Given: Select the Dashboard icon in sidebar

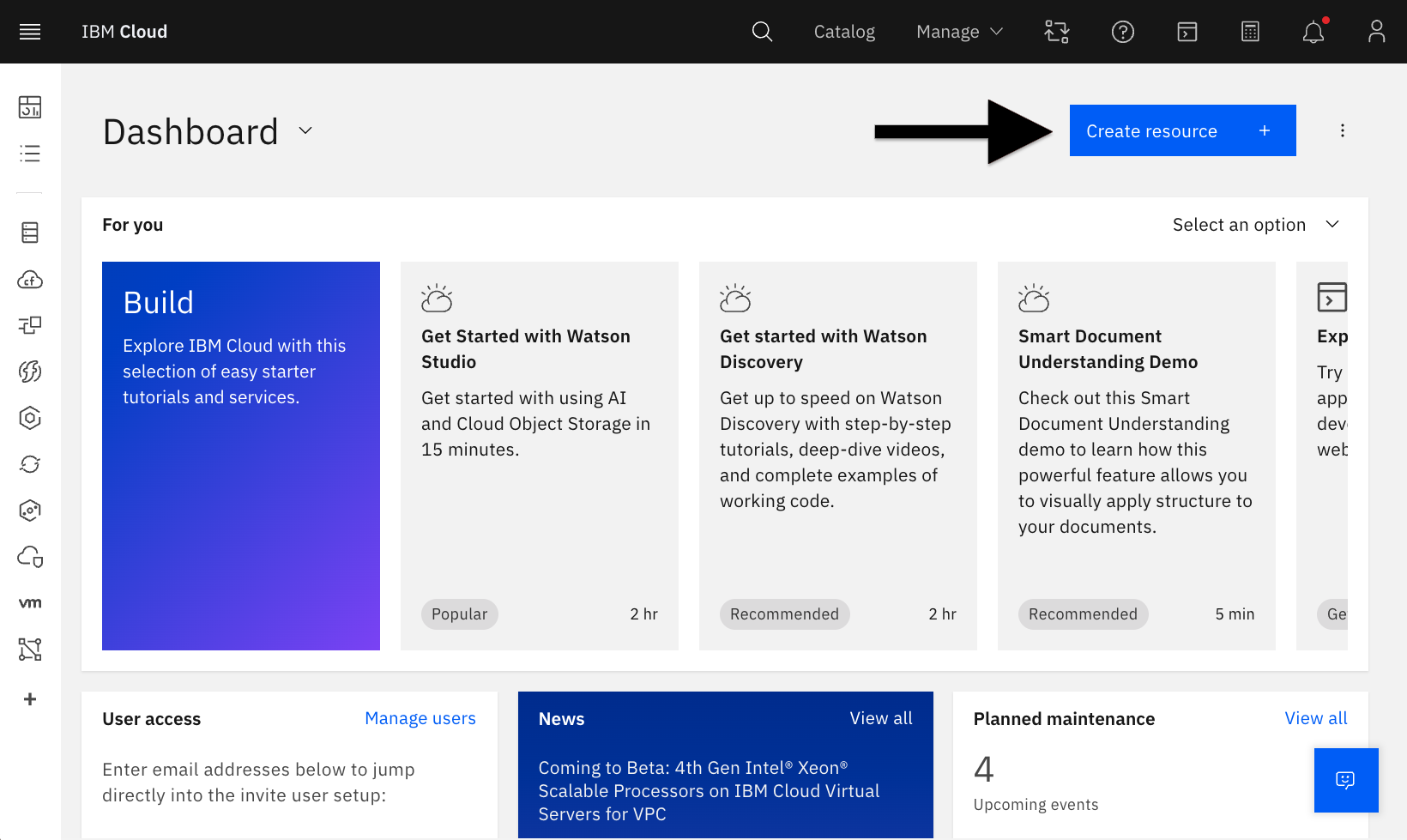Looking at the screenshot, I should 30,107.
